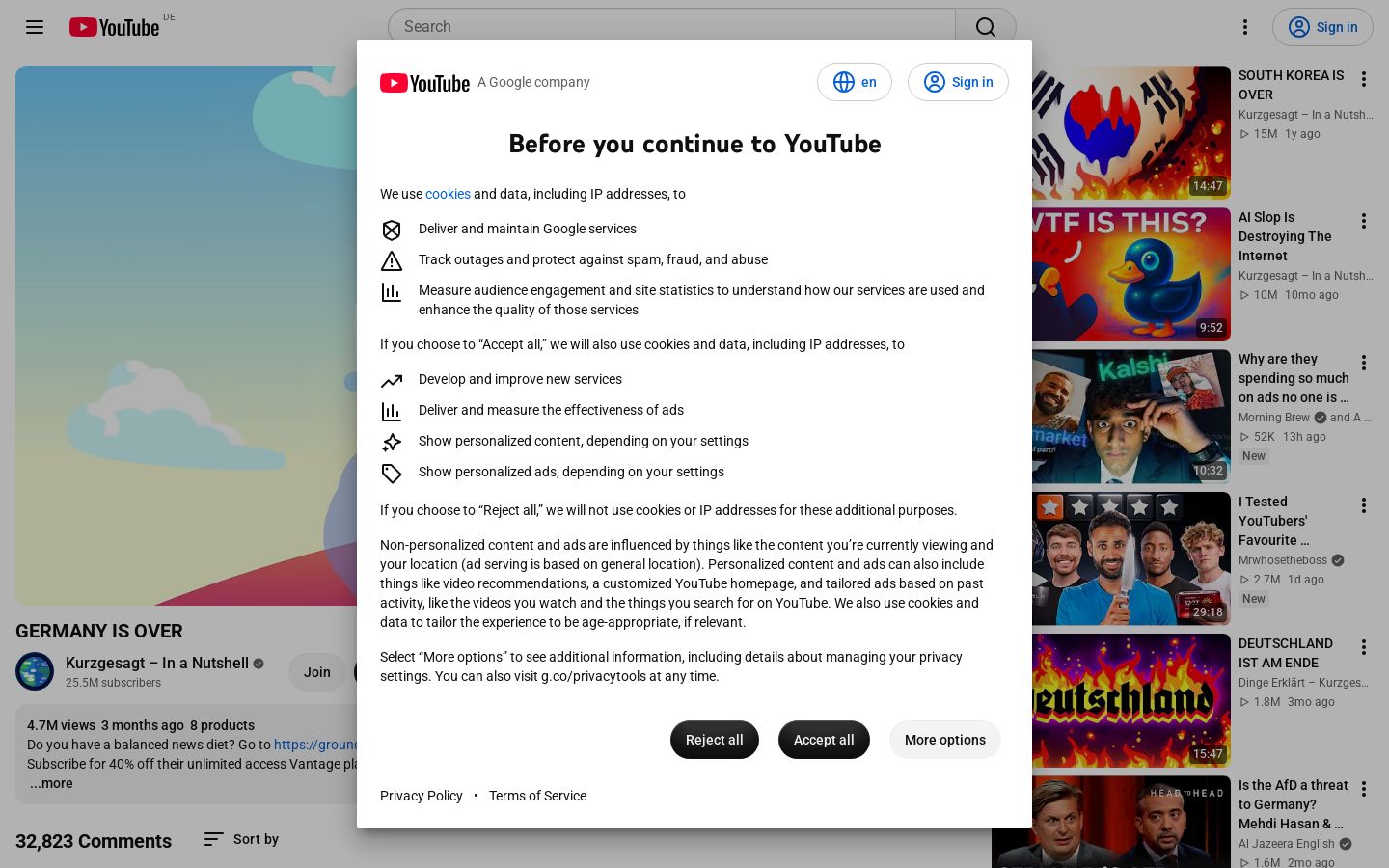Open SOUTH KOREA IS OVER video thumbnail

(1131, 133)
